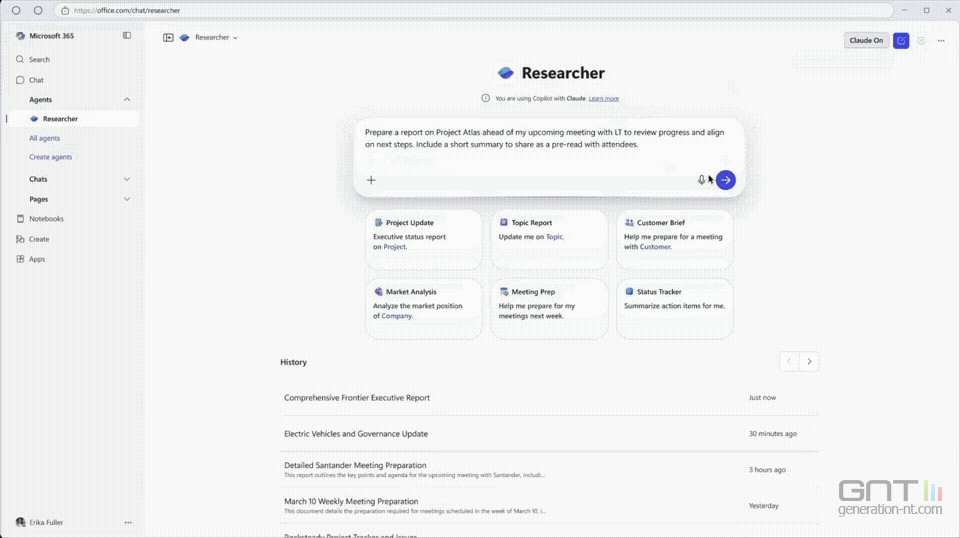Click the Microsoft 365 logo icon

(x=20, y=36)
